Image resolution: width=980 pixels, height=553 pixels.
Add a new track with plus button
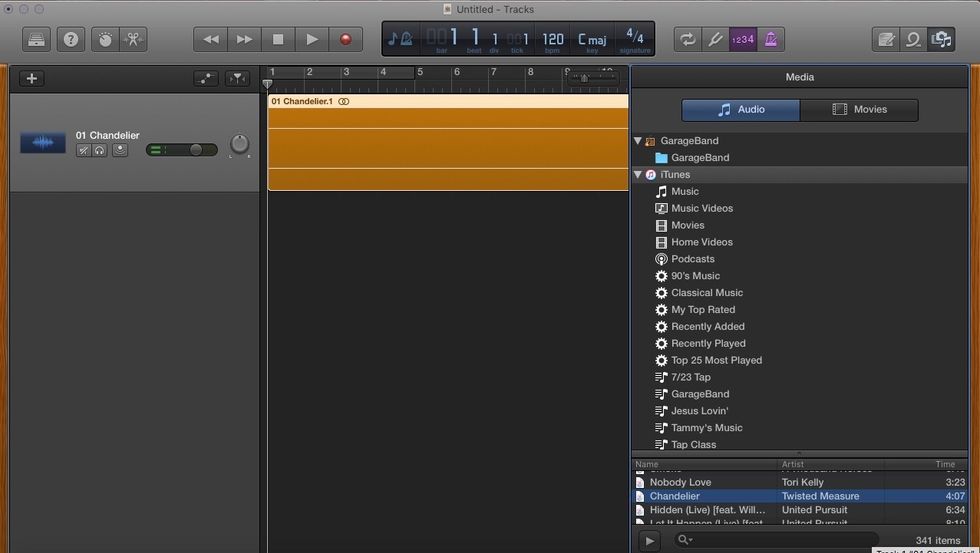(32, 79)
